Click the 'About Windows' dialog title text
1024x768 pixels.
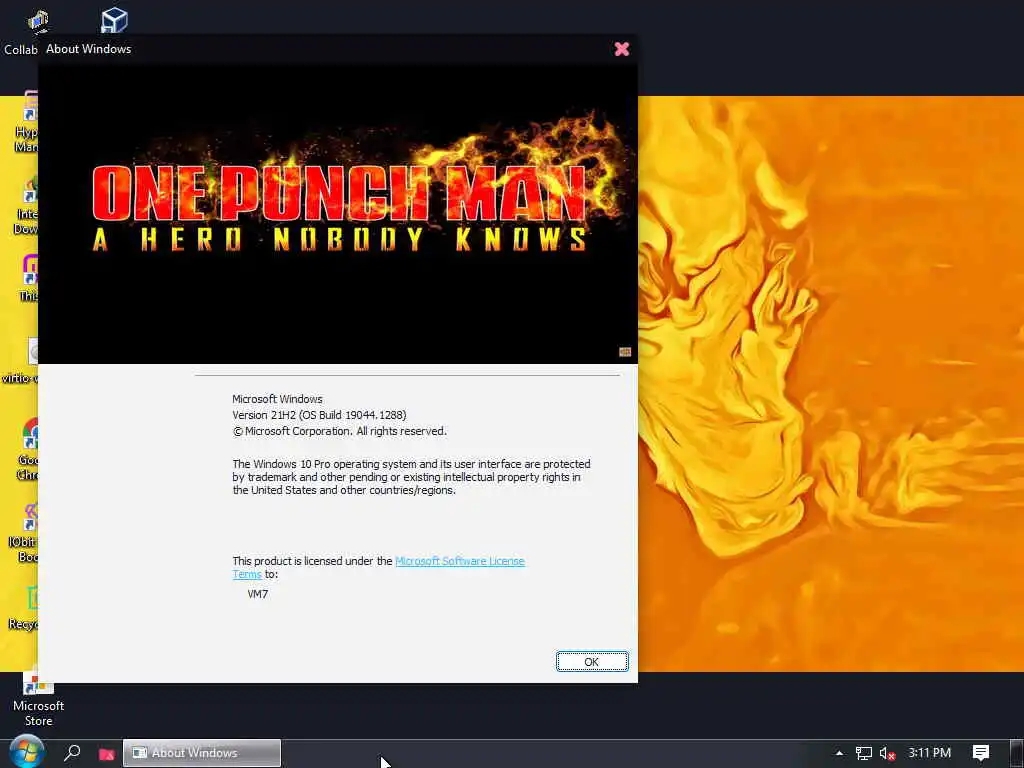coord(88,49)
